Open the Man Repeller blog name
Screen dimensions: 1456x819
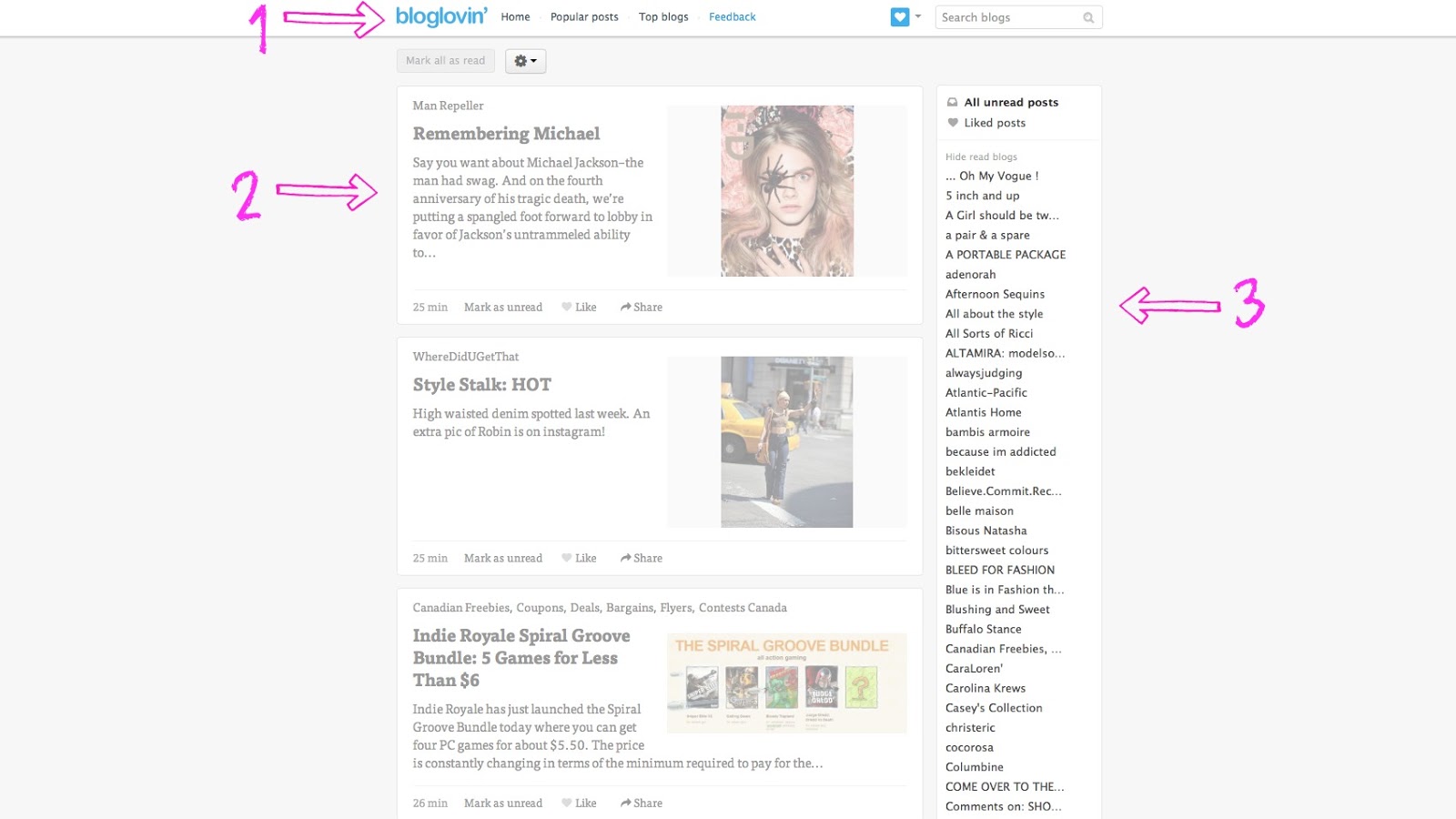(448, 106)
